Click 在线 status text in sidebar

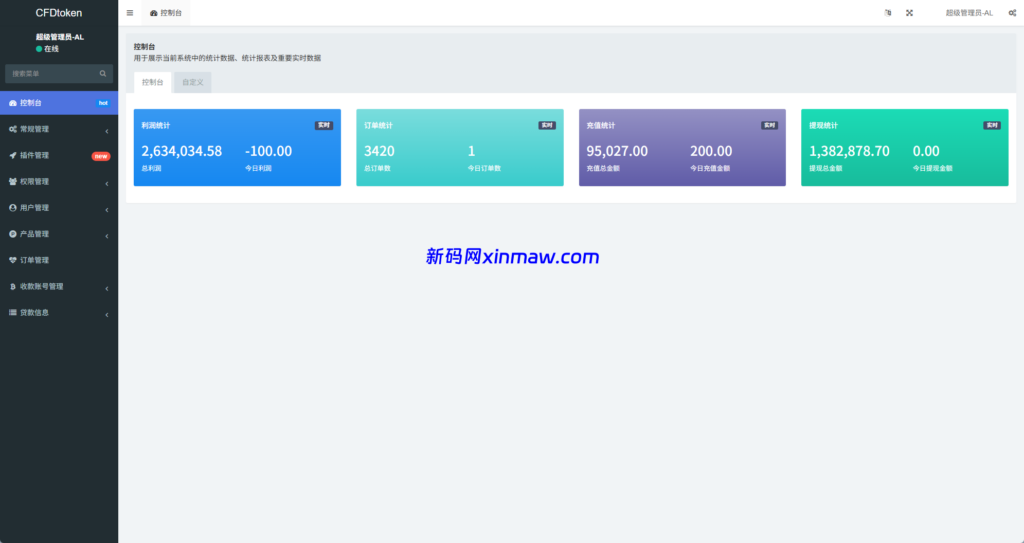[x=52, y=49]
